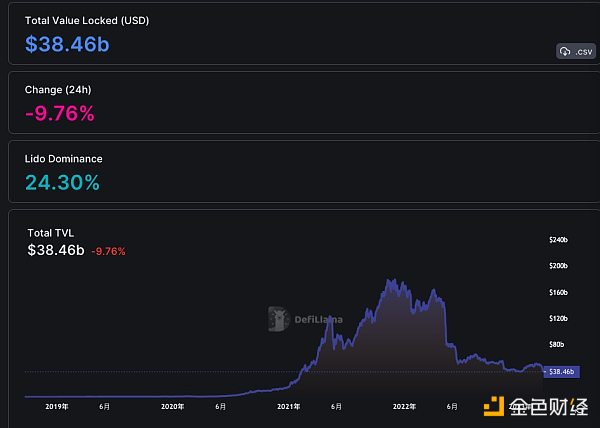Click the Lido Dominance 24.30% value

62,182
